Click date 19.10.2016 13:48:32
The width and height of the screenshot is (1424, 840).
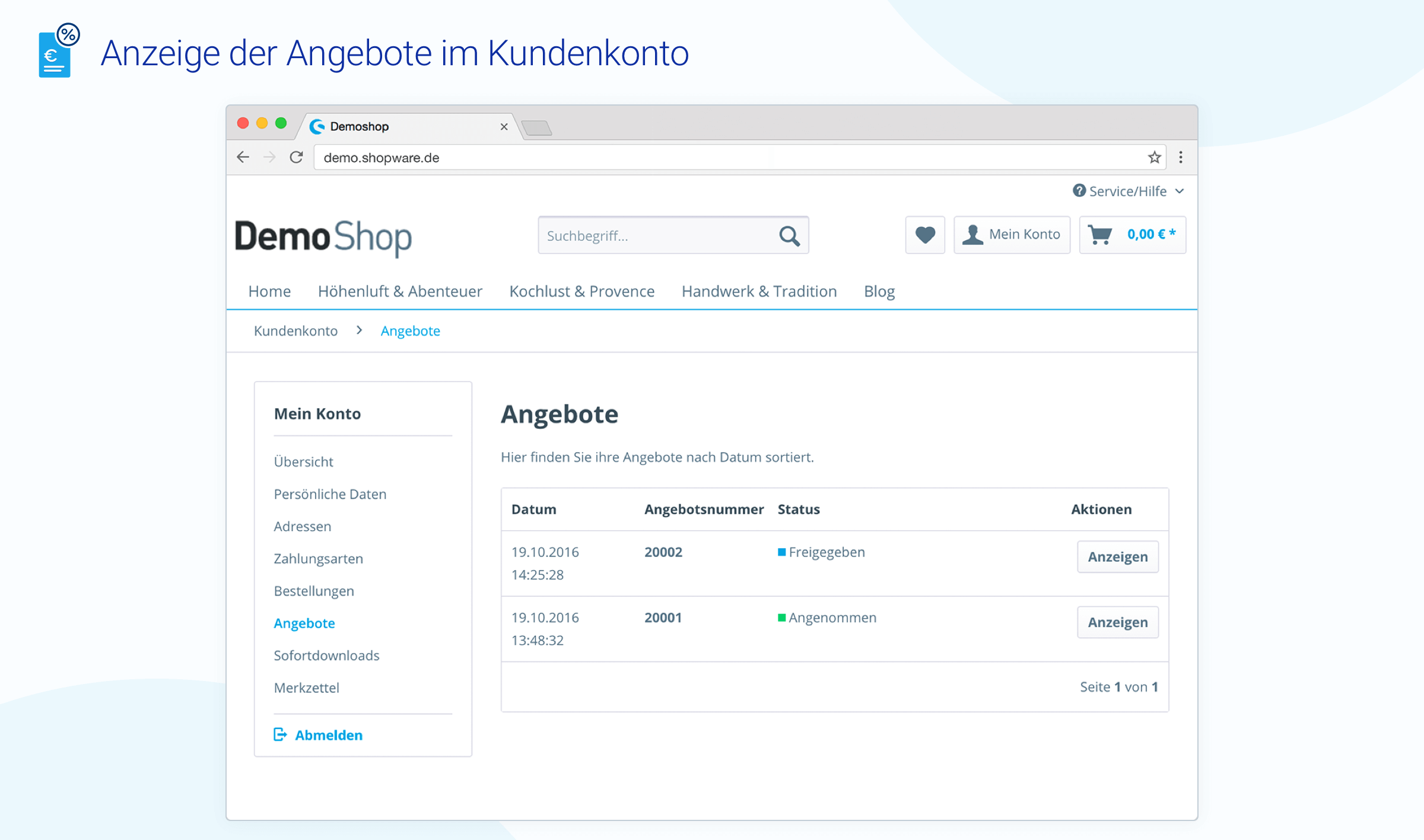[545, 629]
